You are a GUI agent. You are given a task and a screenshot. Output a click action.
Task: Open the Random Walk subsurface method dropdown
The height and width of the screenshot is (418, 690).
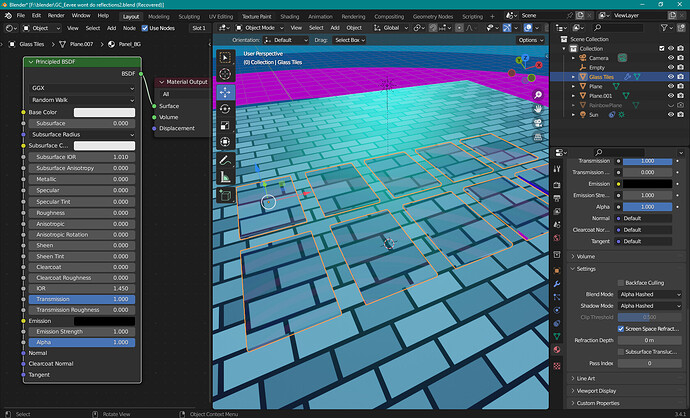click(x=82, y=100)
